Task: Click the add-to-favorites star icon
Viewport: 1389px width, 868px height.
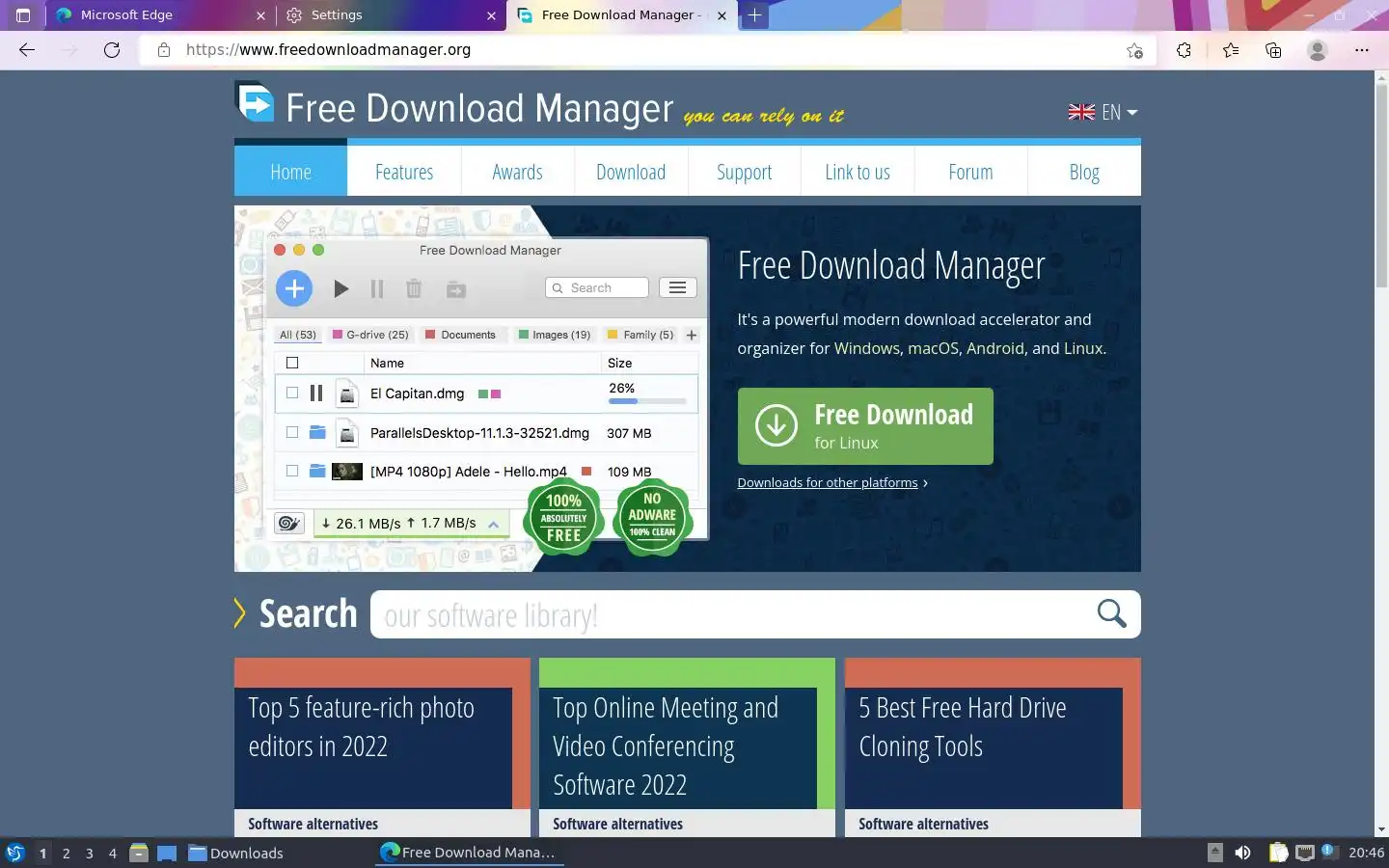Action: (1134, 50)
